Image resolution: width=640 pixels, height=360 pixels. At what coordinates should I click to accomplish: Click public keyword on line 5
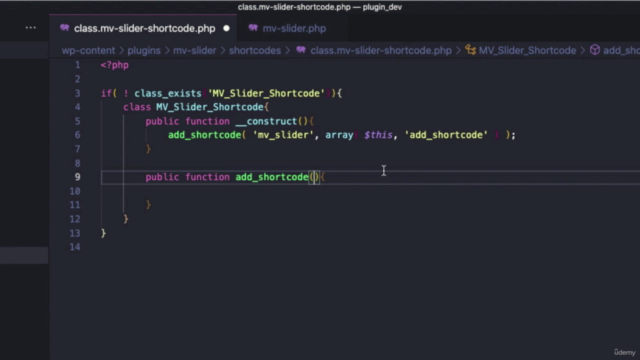pos(162,122)
